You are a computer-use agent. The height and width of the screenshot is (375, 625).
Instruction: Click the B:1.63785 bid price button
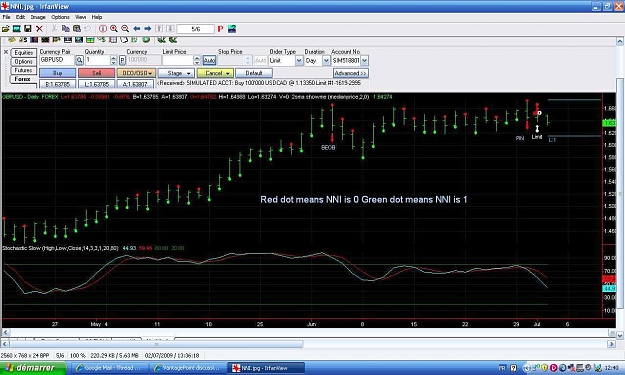click(57, 84)
